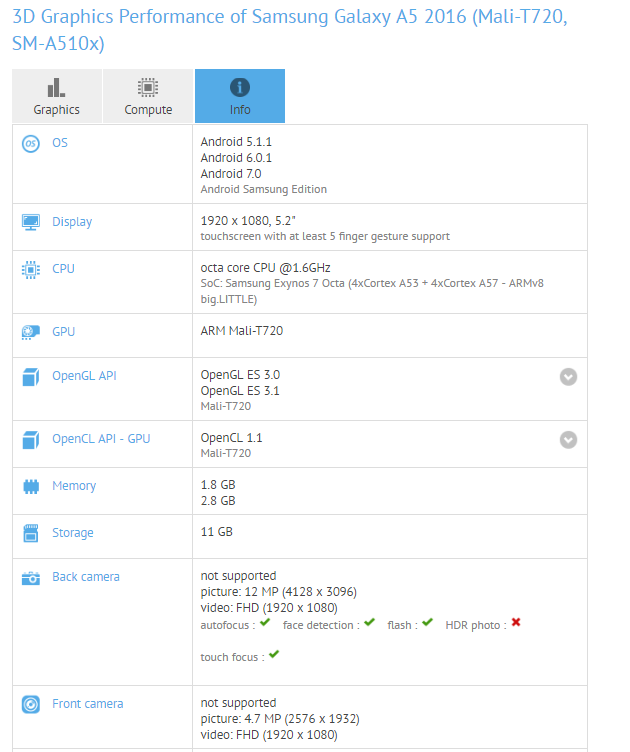This screenshot has height=752, width=630.
Task: Click the Android 7.0 text
Action: point(231,174)
